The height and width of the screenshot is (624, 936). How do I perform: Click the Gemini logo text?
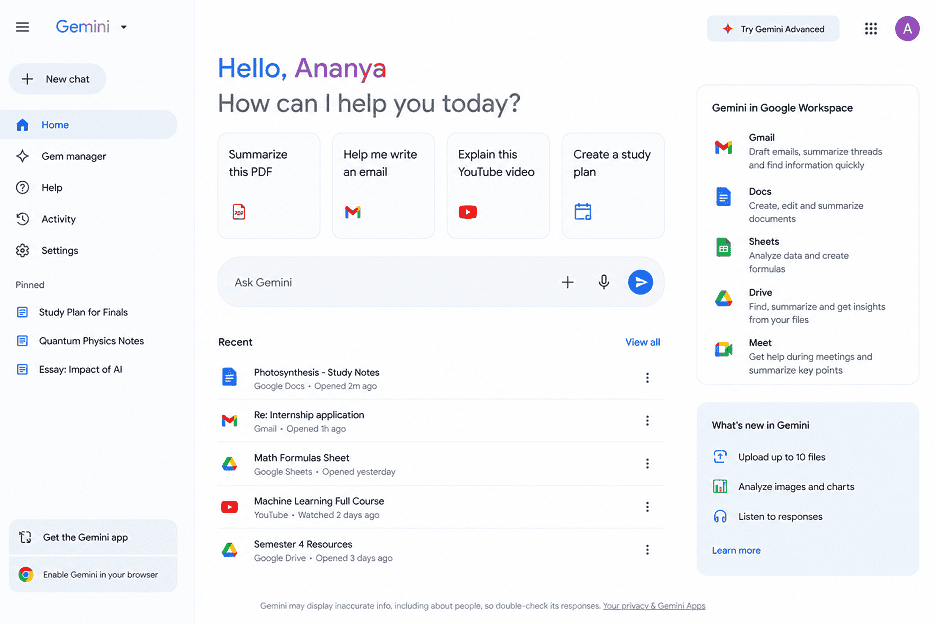coord(82,27)
